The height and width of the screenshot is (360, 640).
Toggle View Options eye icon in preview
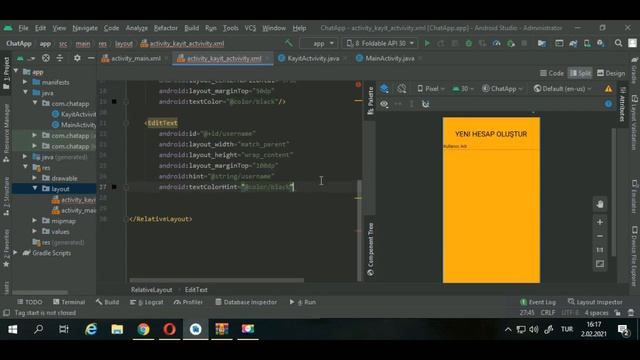pyautogui.click(x=384, y=104)
